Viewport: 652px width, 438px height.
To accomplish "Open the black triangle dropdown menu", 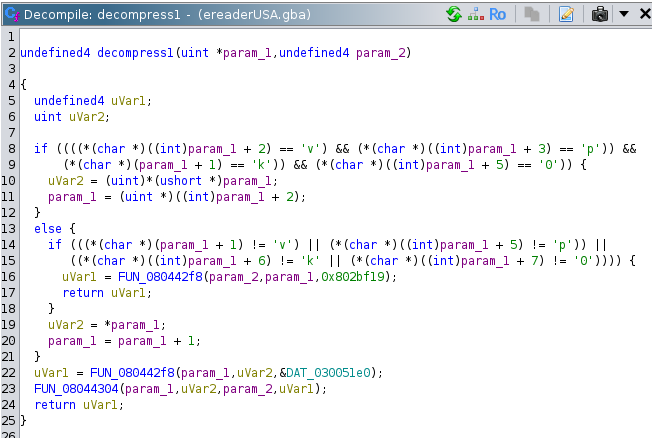I will [x=624, y=14].
